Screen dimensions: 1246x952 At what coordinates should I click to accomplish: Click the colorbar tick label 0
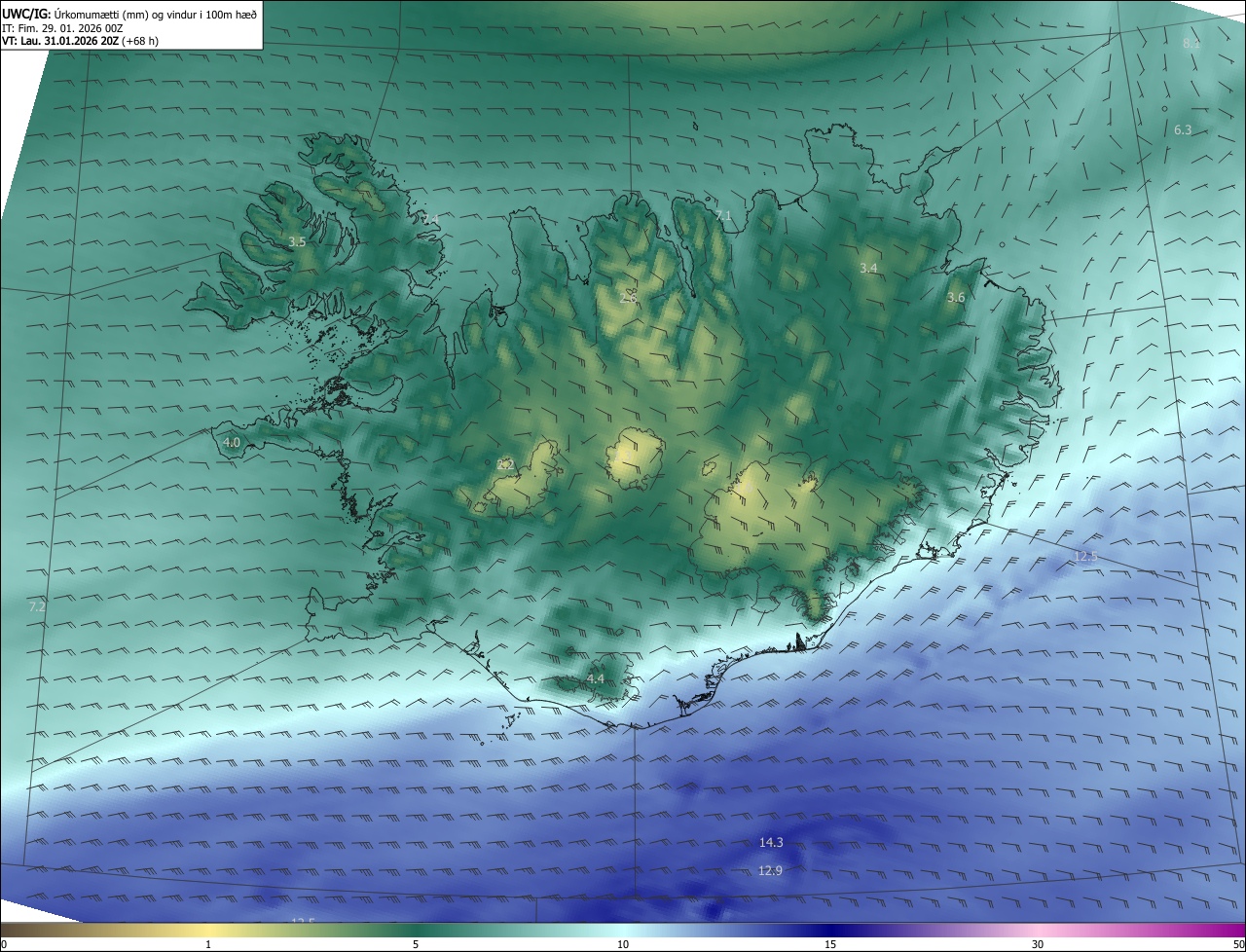tap(4, 944)
